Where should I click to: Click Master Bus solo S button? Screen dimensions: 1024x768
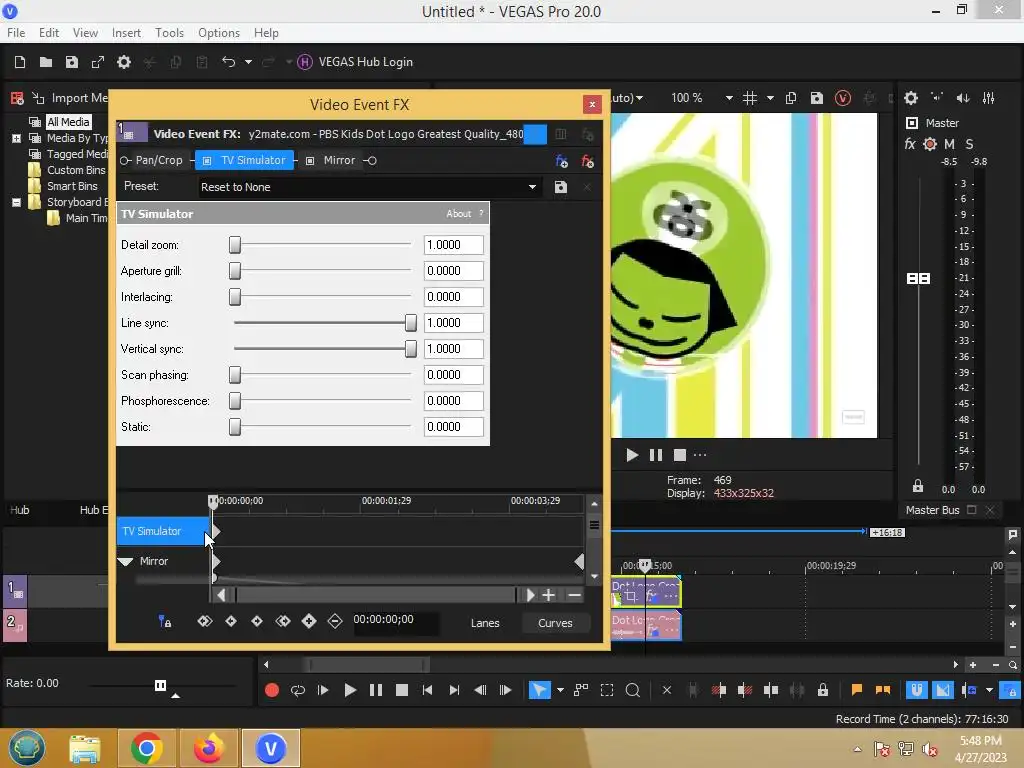[x=969, y=144]
